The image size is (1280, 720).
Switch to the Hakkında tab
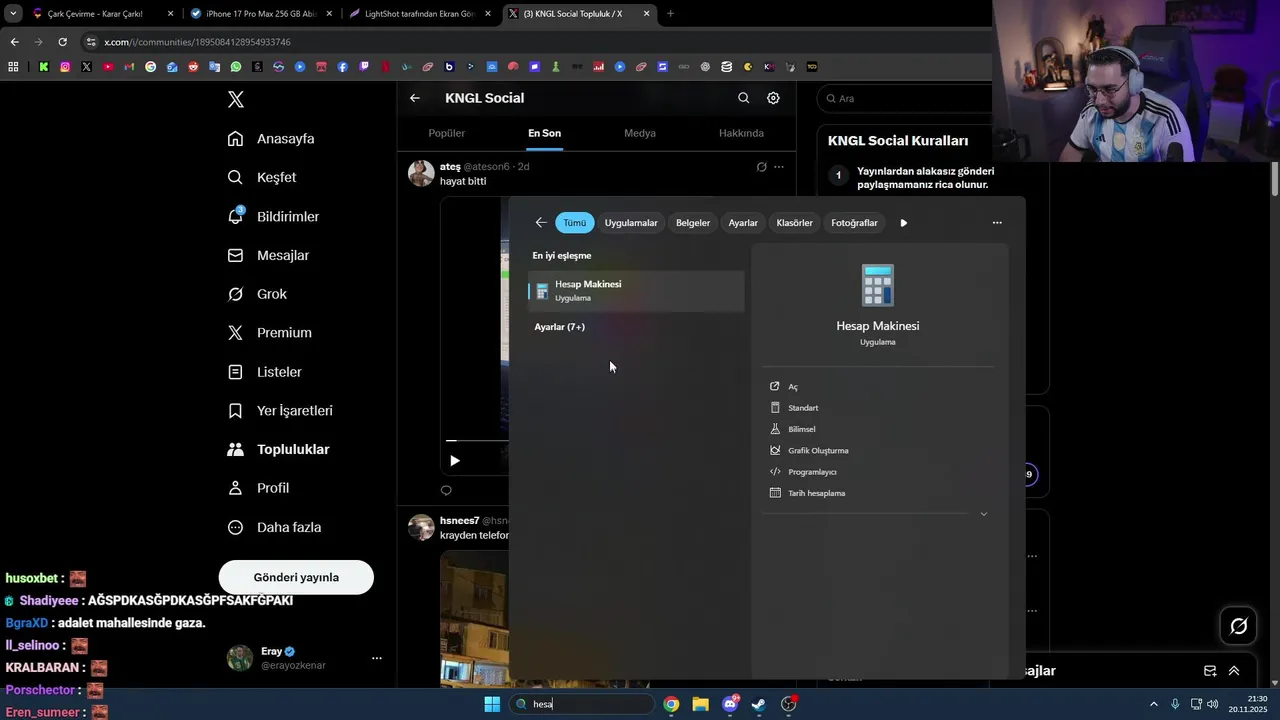tap(741, 133)
